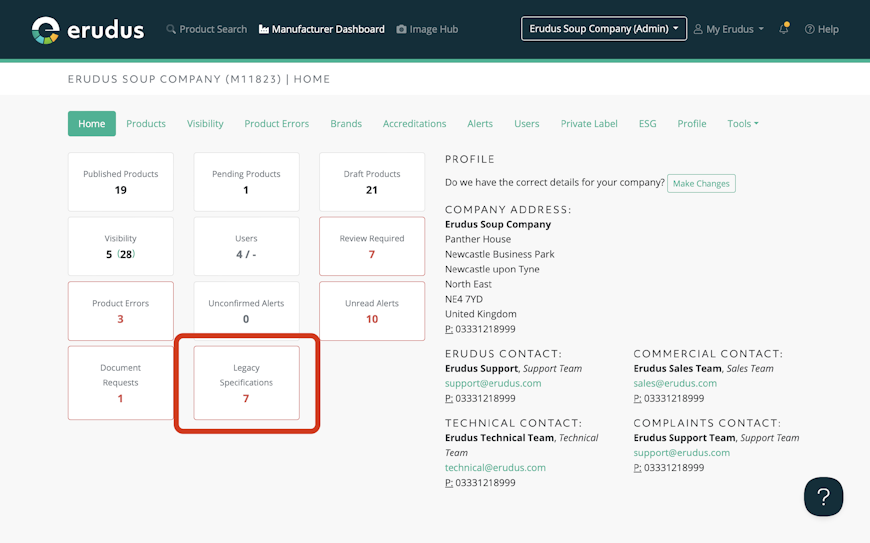Click the Help question mark icon
This screenshot has width=870, height=543.
pyautogui.click(x=810, y=29)
